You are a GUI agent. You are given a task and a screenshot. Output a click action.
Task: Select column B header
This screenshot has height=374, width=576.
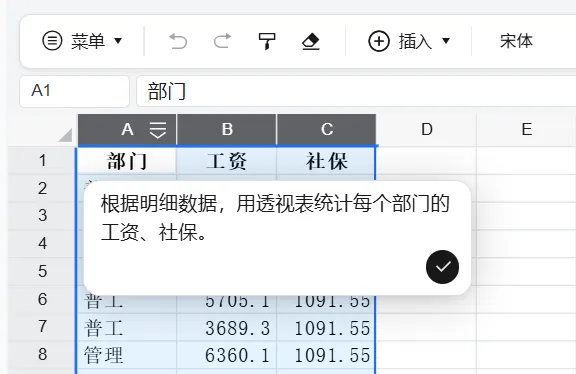(x=227, y=130)
